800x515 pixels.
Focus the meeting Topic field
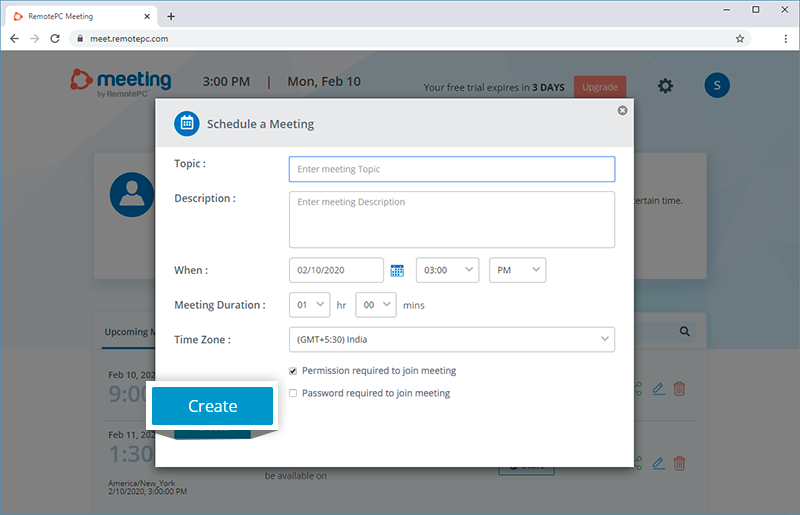coord(452,169)
